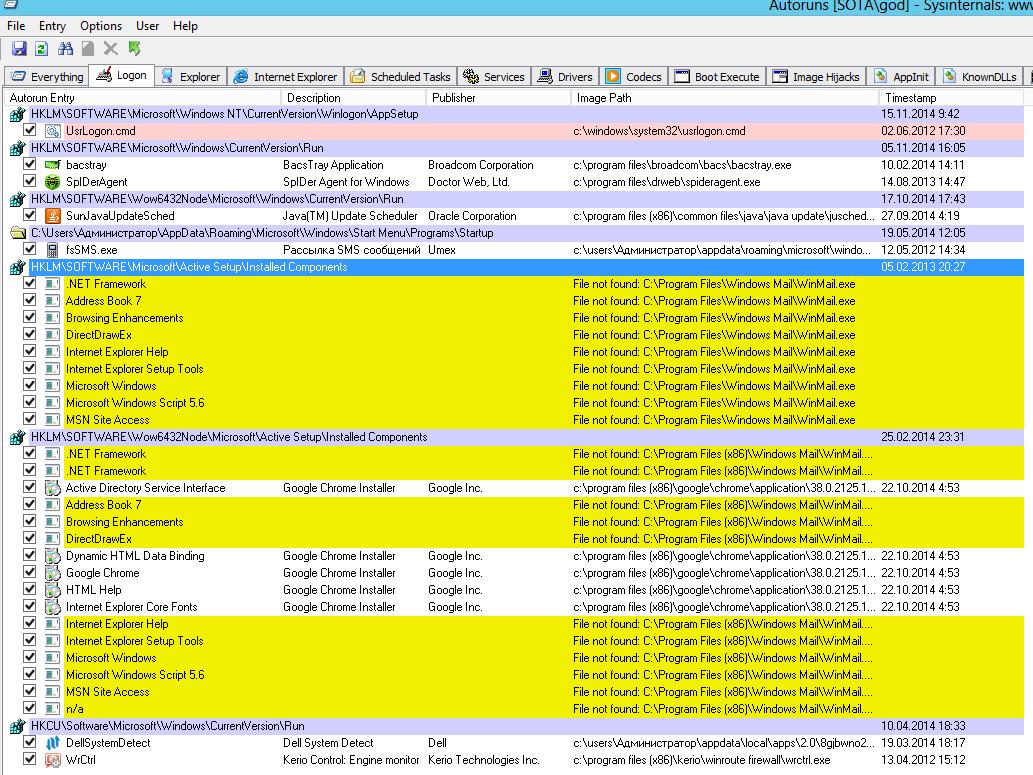
Task: Open the Entry menu
Action: point(52,26)
